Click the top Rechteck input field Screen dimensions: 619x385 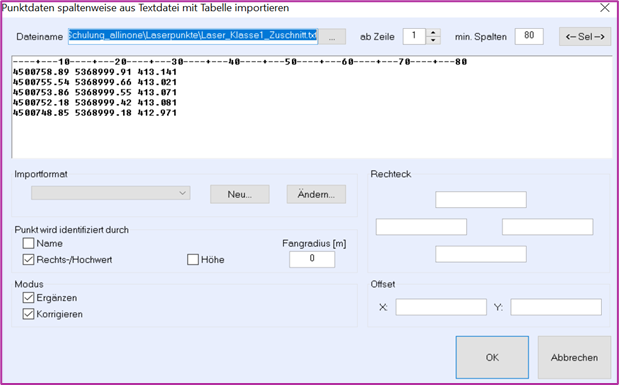[481, 199]
